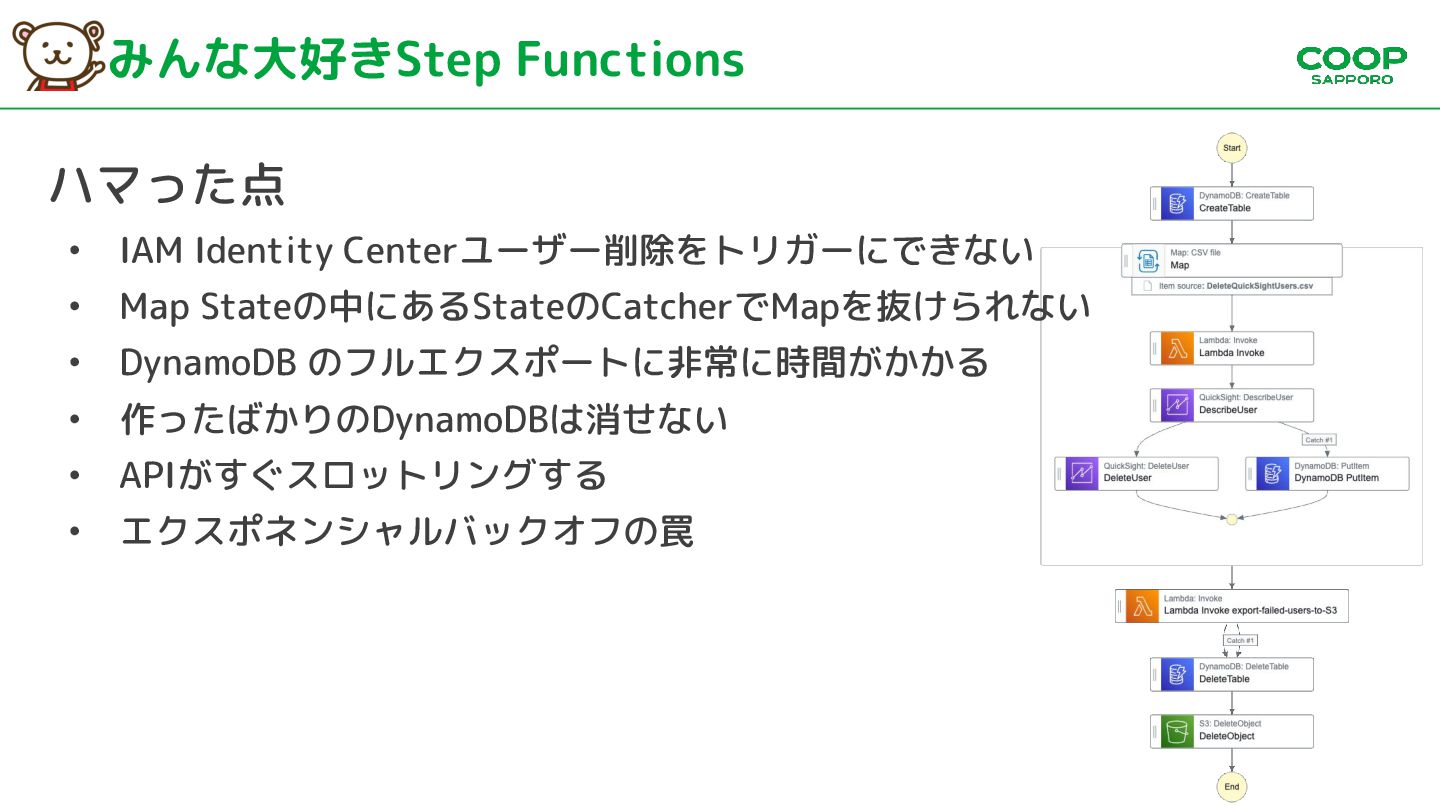Screen dimensions: 1440x810
Task: Click the Map state CSV file icon
Action: pyautogui.click(x=1148, y=261)
